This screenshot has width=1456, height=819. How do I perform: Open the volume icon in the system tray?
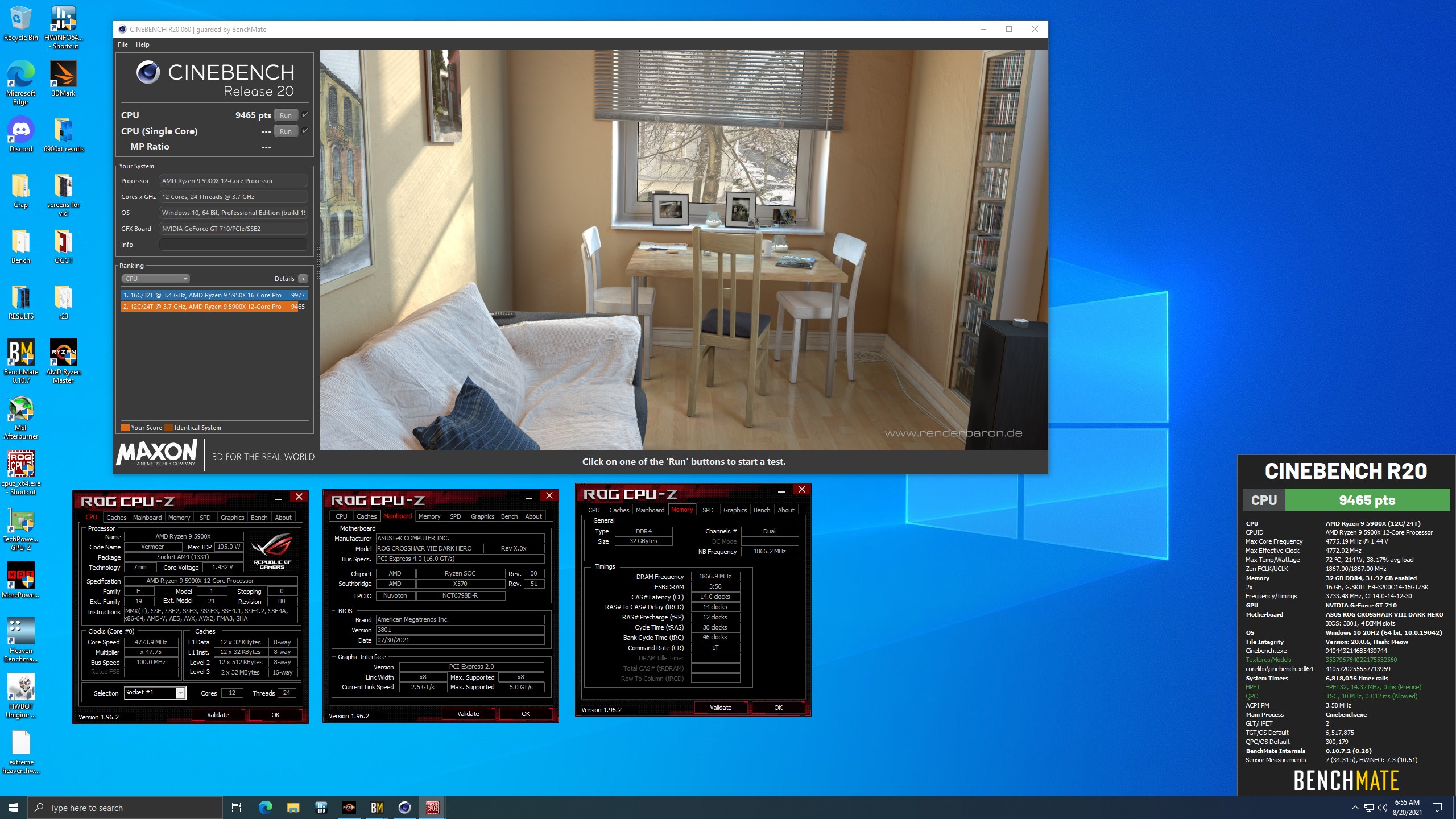tap(1382, 808)
